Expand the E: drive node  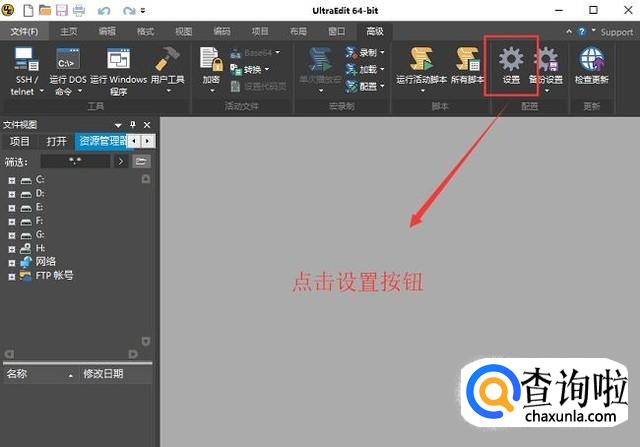pos(12,208)
